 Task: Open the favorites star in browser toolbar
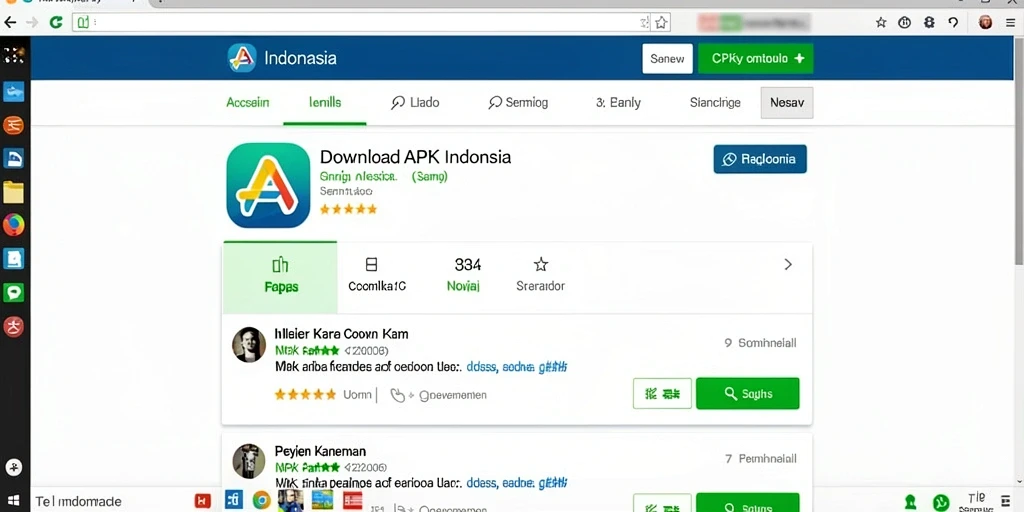pyautogui.click(x=881, y=23)
